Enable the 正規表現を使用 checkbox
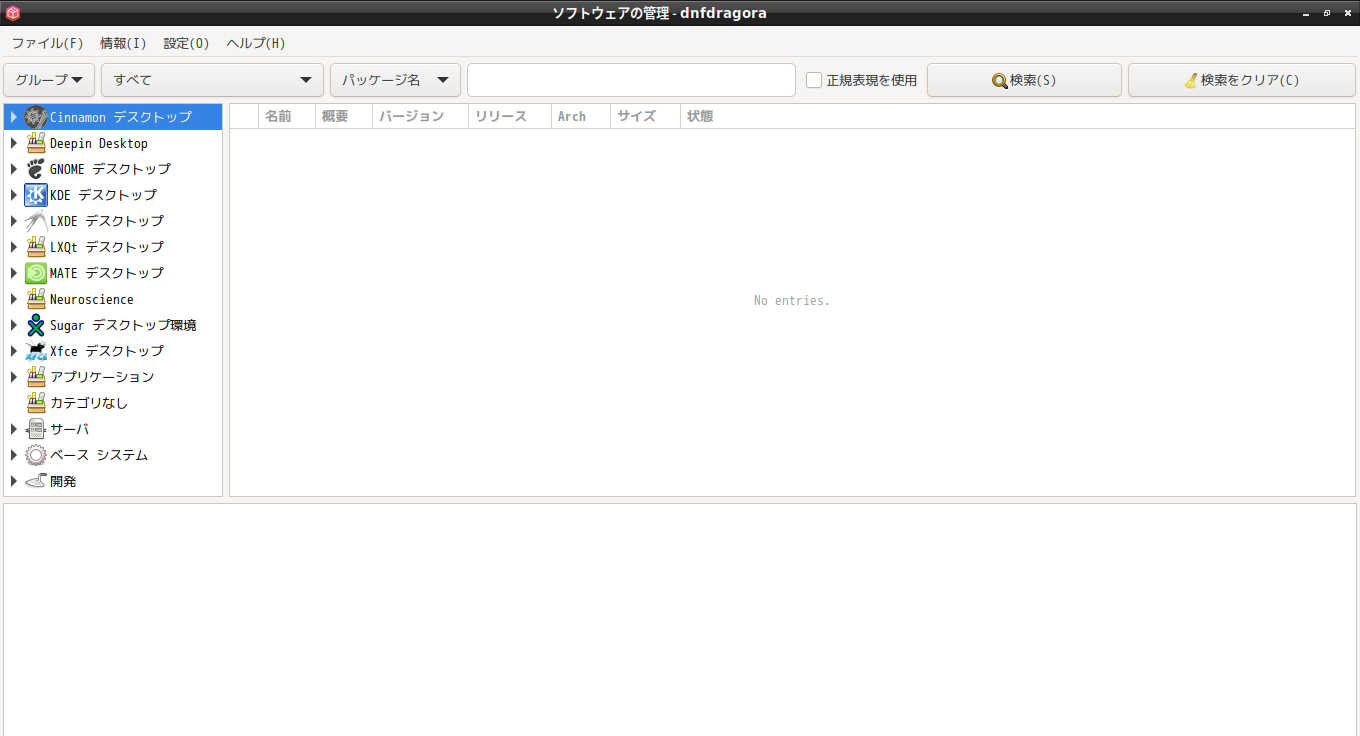 click(814, 80)
